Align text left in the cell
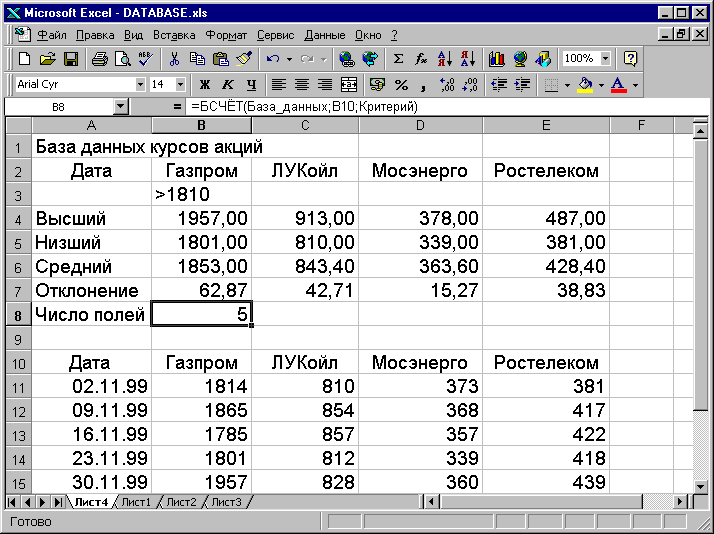Screen dimensions: 714x534 point(279,85)
